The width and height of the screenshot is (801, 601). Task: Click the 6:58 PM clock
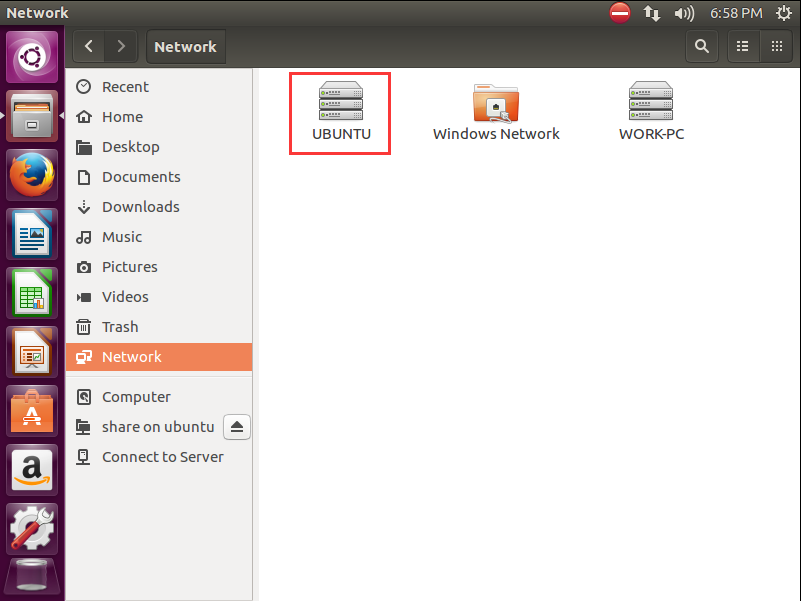point(736,13)
